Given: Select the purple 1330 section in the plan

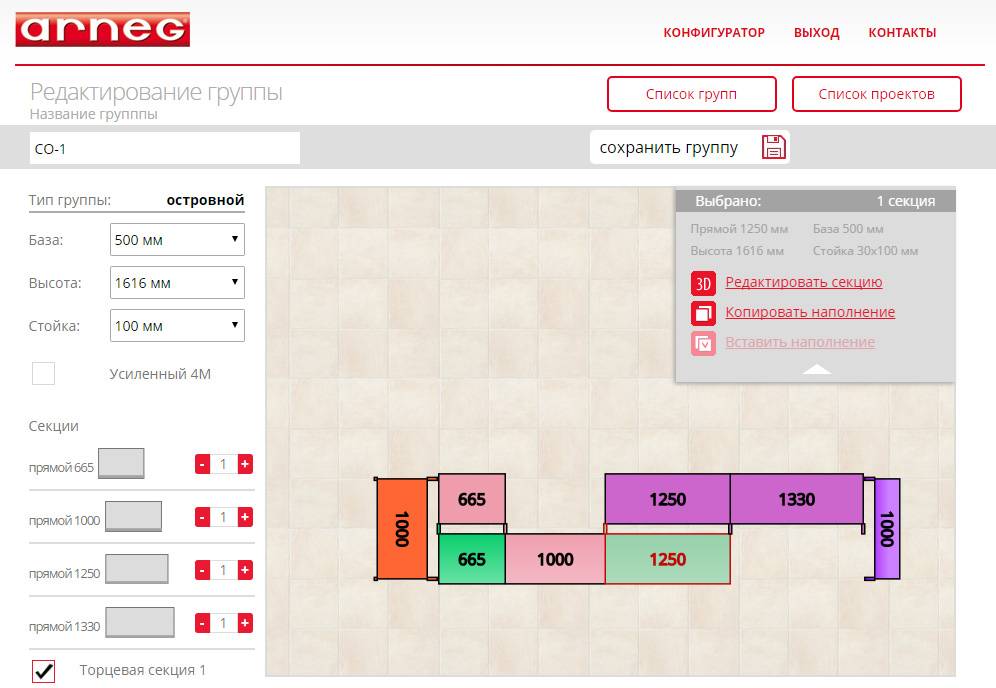Looking at the screenshot, I should (x=797, y=499).
